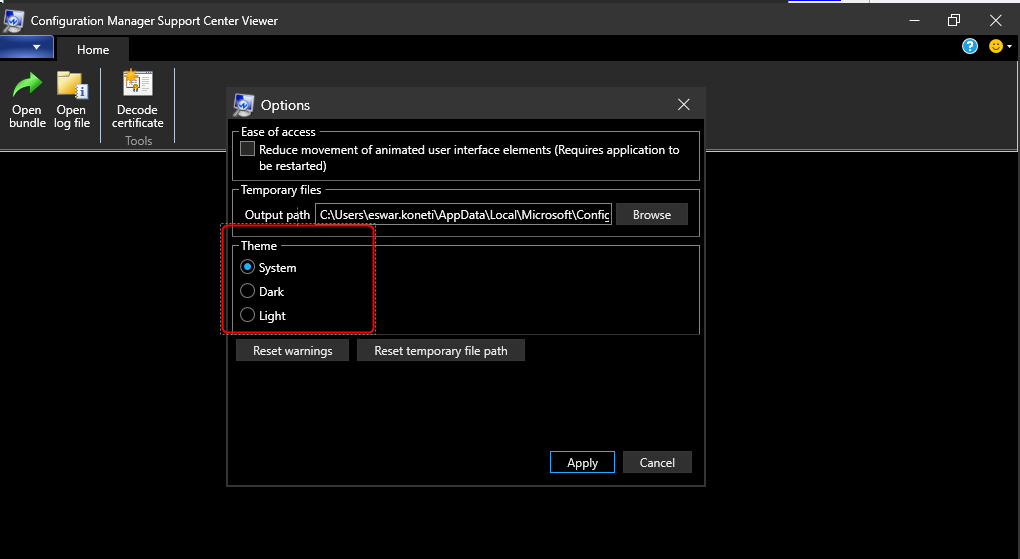Expand the feedback smiley dropdown arrow
1020x559 pixels.
point(1010,48)
